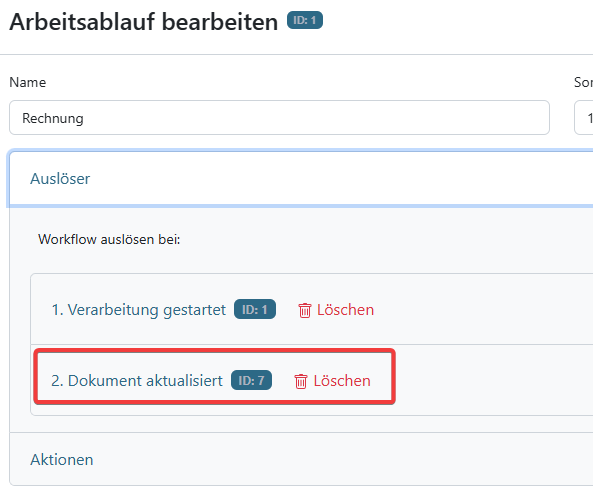Delete trigger 2 via its Löschen text
The width and height of the screenshot is (593, 490).
342,381
